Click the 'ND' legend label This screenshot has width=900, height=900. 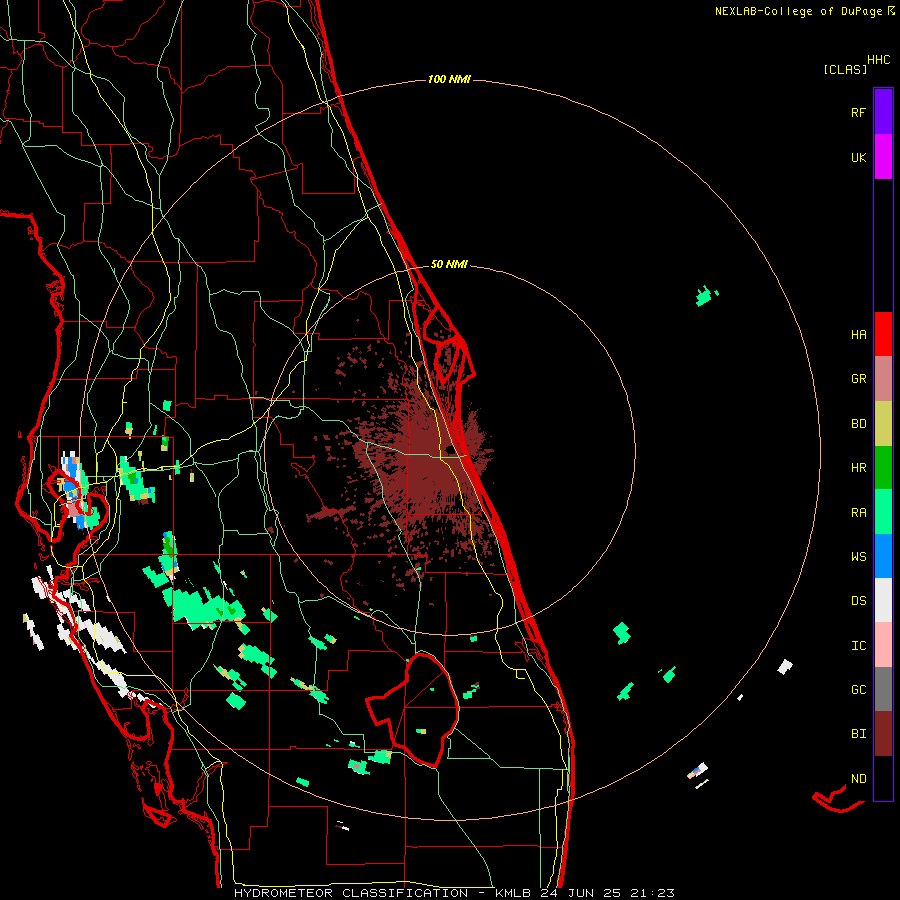pyautogui.click(x=858, y=779)
